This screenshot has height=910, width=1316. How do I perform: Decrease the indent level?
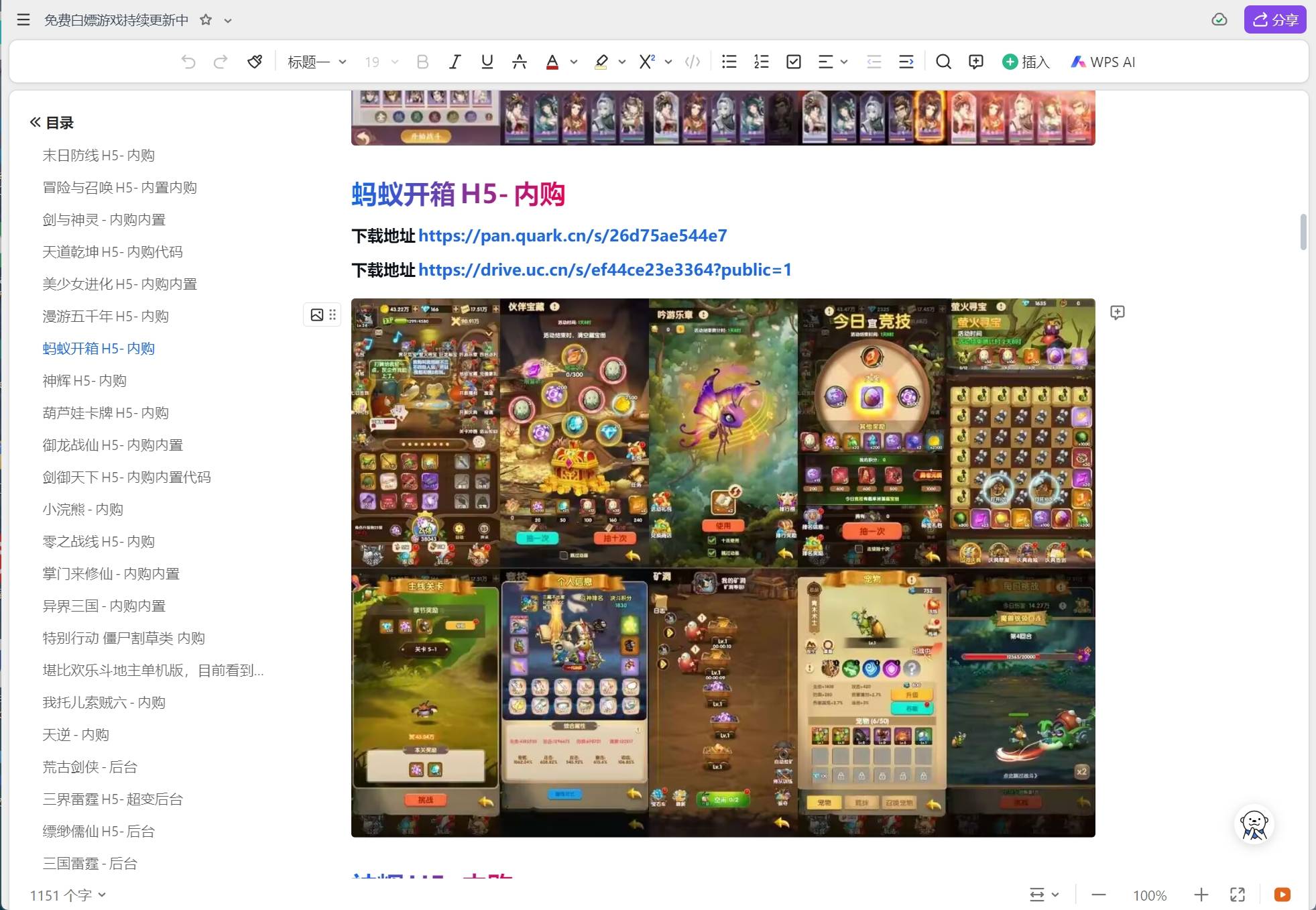874,62
